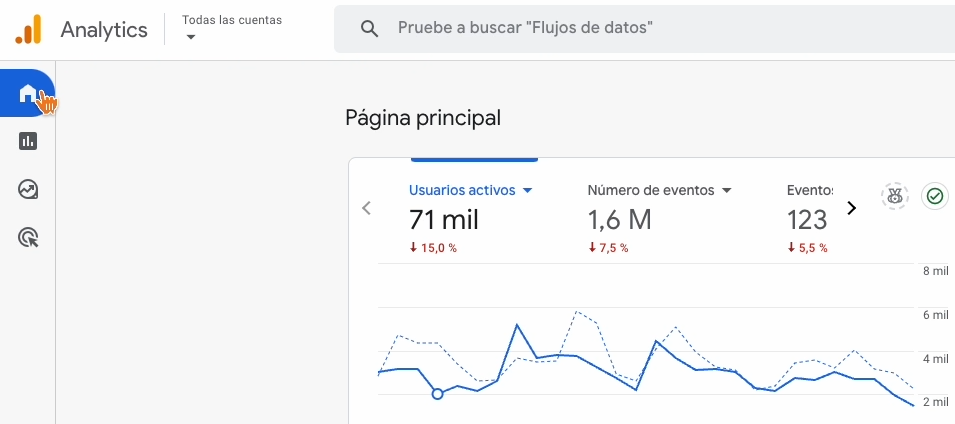Image resolution: width=955 pixels, height=424 pixels.
Task: Click the Analytics product name text
Action: 104,30
